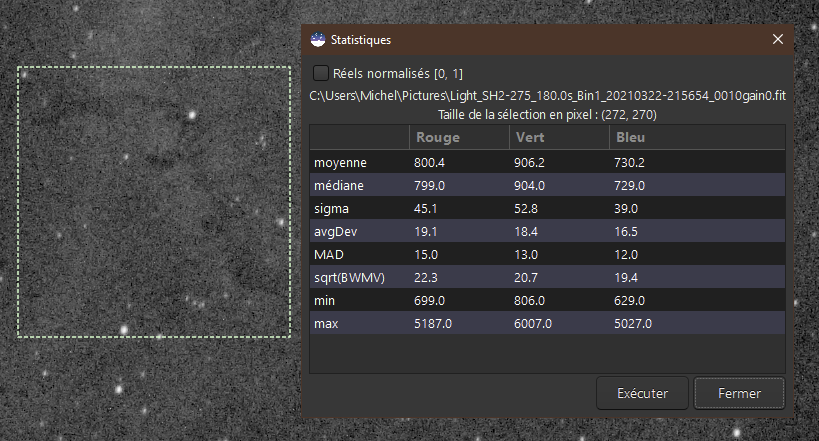The height and width of the screenshot is (441, 819).
Task: Click inside the dashed selection on image
Action: coord(154,202)
